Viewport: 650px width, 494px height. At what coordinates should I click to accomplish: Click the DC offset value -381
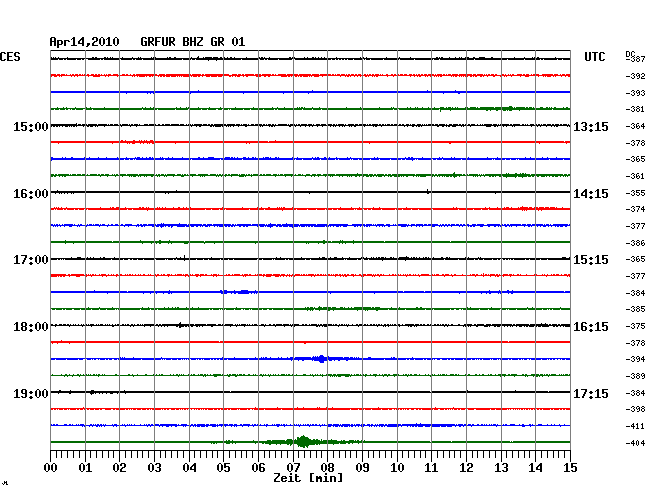(x=635, y=109)
